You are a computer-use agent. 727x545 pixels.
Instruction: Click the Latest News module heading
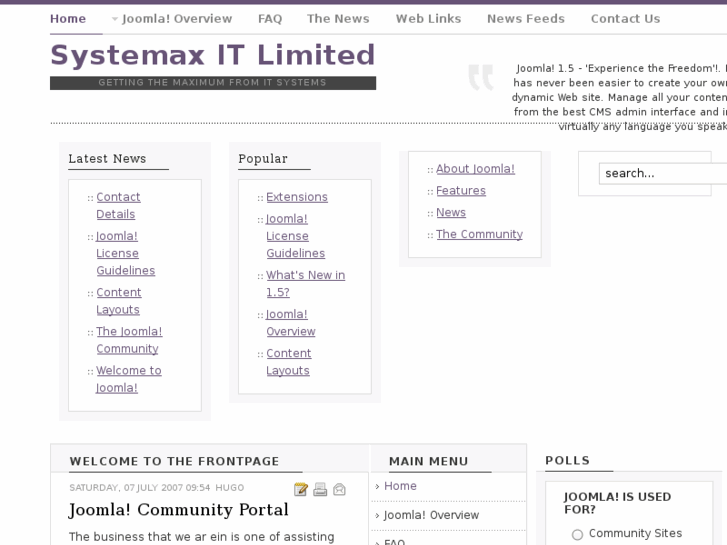(107, 159)
